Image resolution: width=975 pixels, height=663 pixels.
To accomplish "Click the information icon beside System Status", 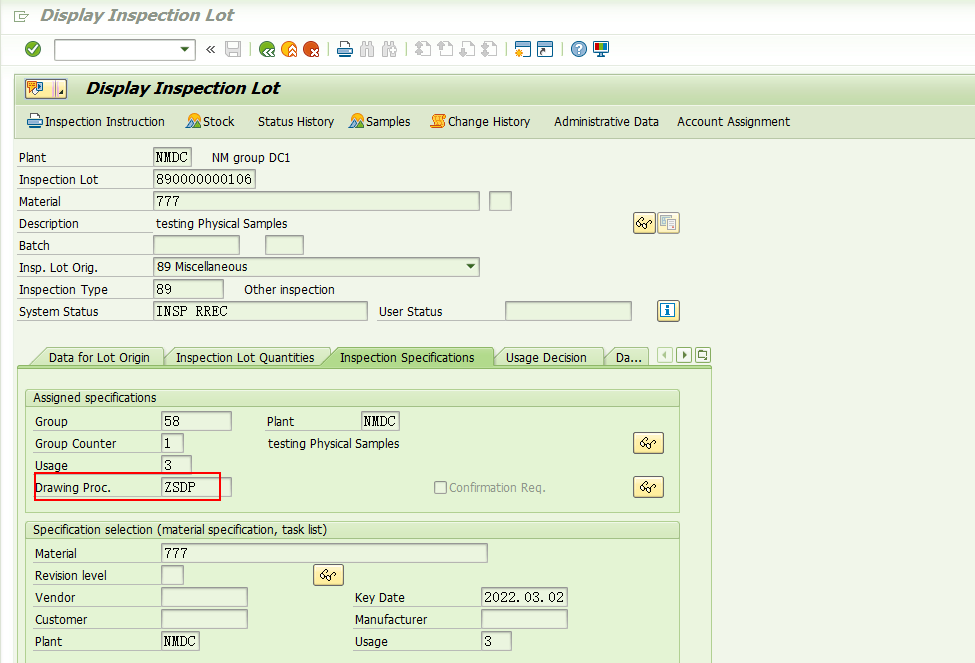I will 667,311.
